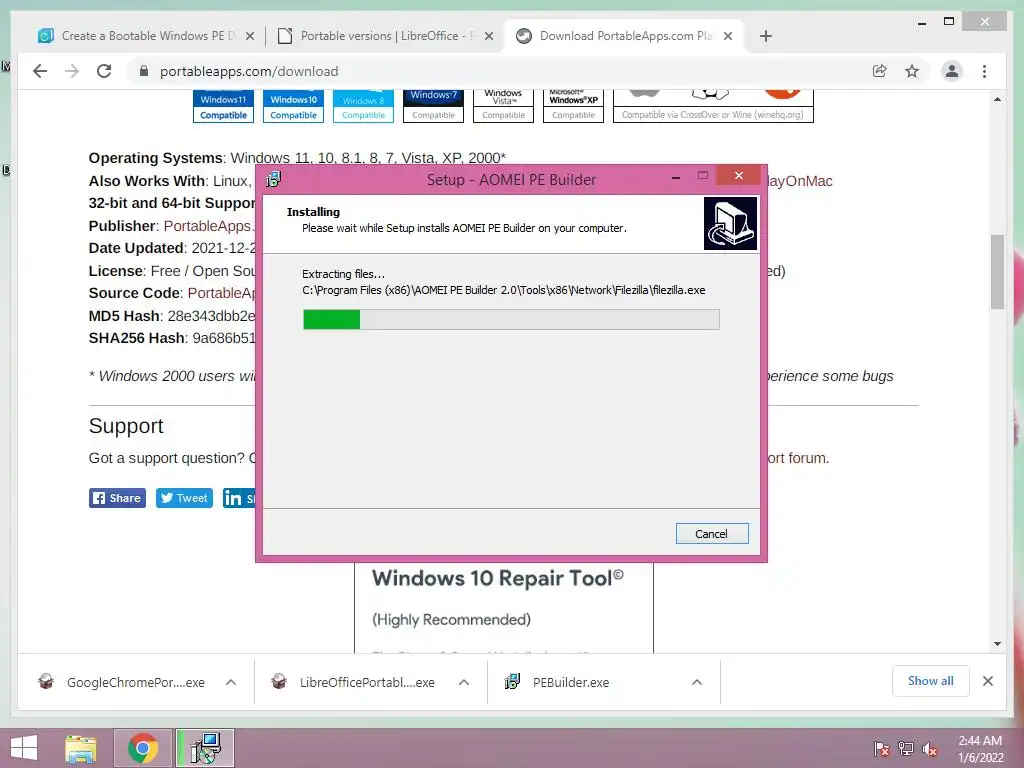Click the Windows Vista Compatible badge
Viewport: 1024px width, 768px height.
503,106
